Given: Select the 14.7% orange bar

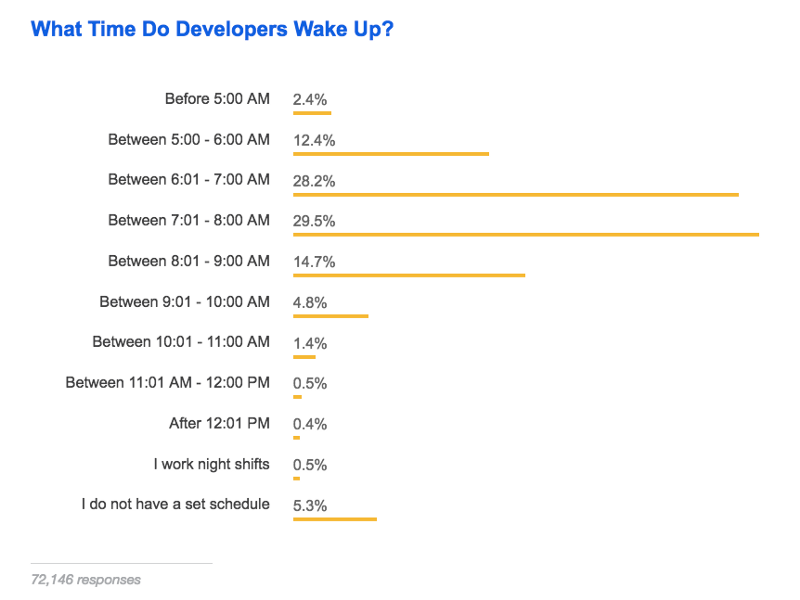Looking at the screenshot, I should pyautogui.click(x=409, y=275).
